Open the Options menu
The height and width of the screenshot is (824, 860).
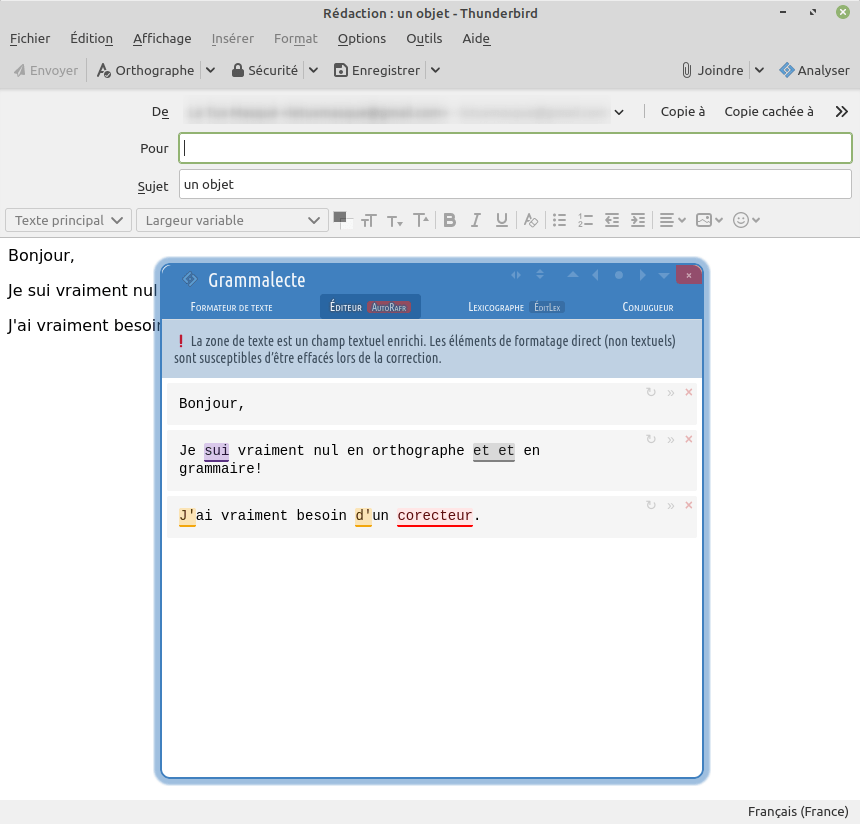[362, 38]
